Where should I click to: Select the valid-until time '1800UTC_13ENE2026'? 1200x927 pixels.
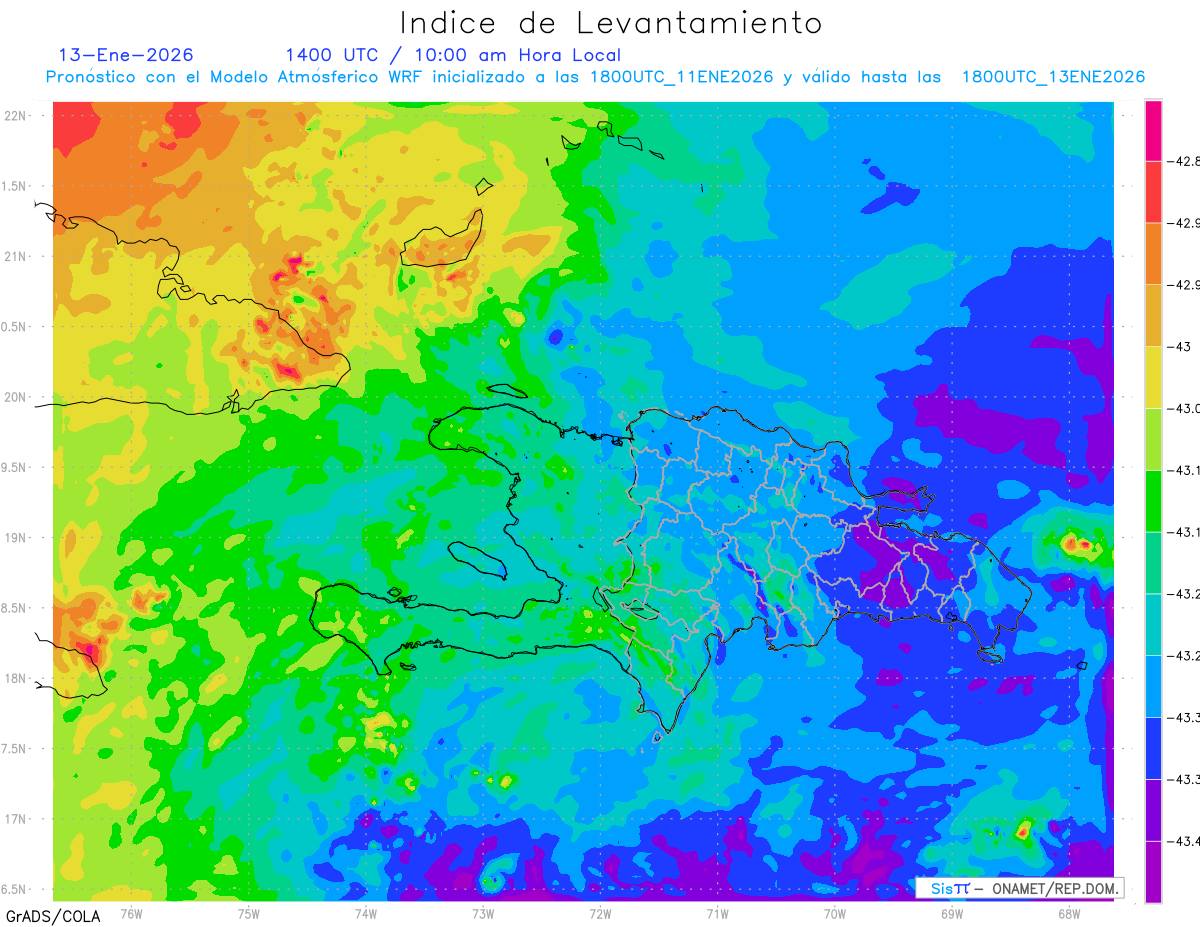[1053, 77]
